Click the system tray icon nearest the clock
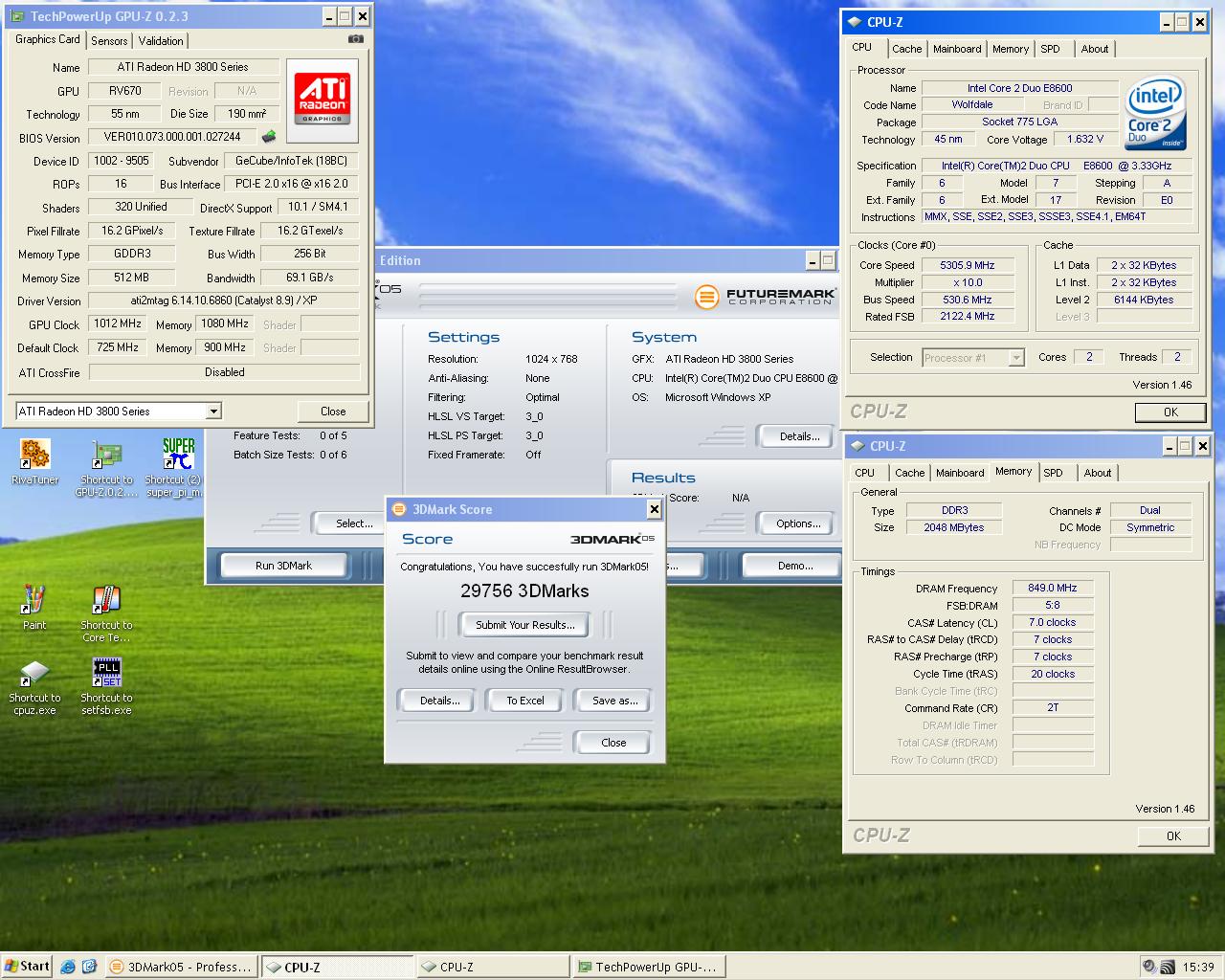1225x980 pixels. (1167, 967)
